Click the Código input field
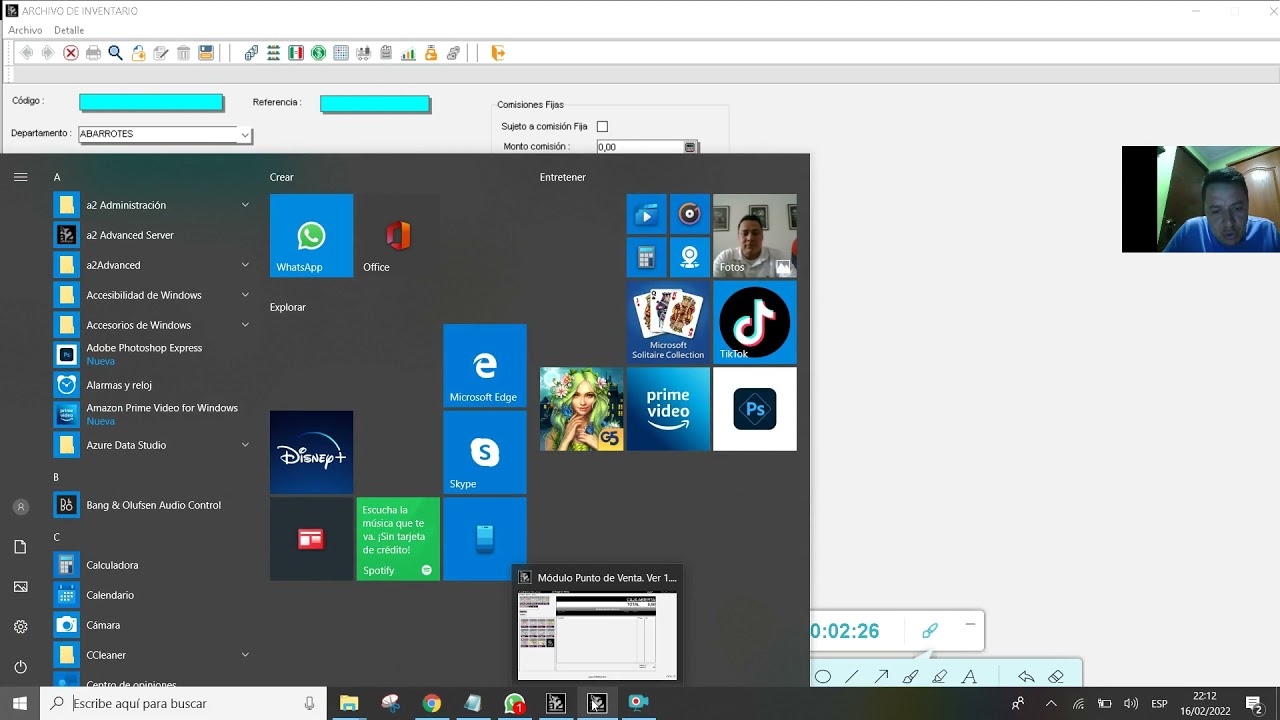The width and height of the screenshot is (1280, 720). coord(151,102)
